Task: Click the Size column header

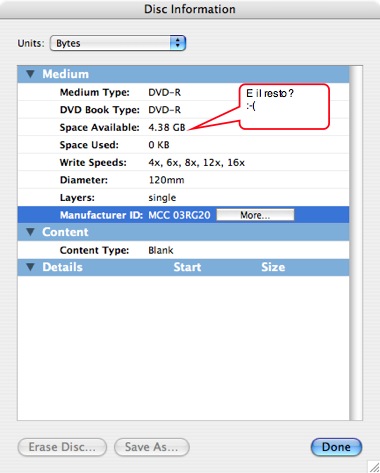Action: point(273,267)
